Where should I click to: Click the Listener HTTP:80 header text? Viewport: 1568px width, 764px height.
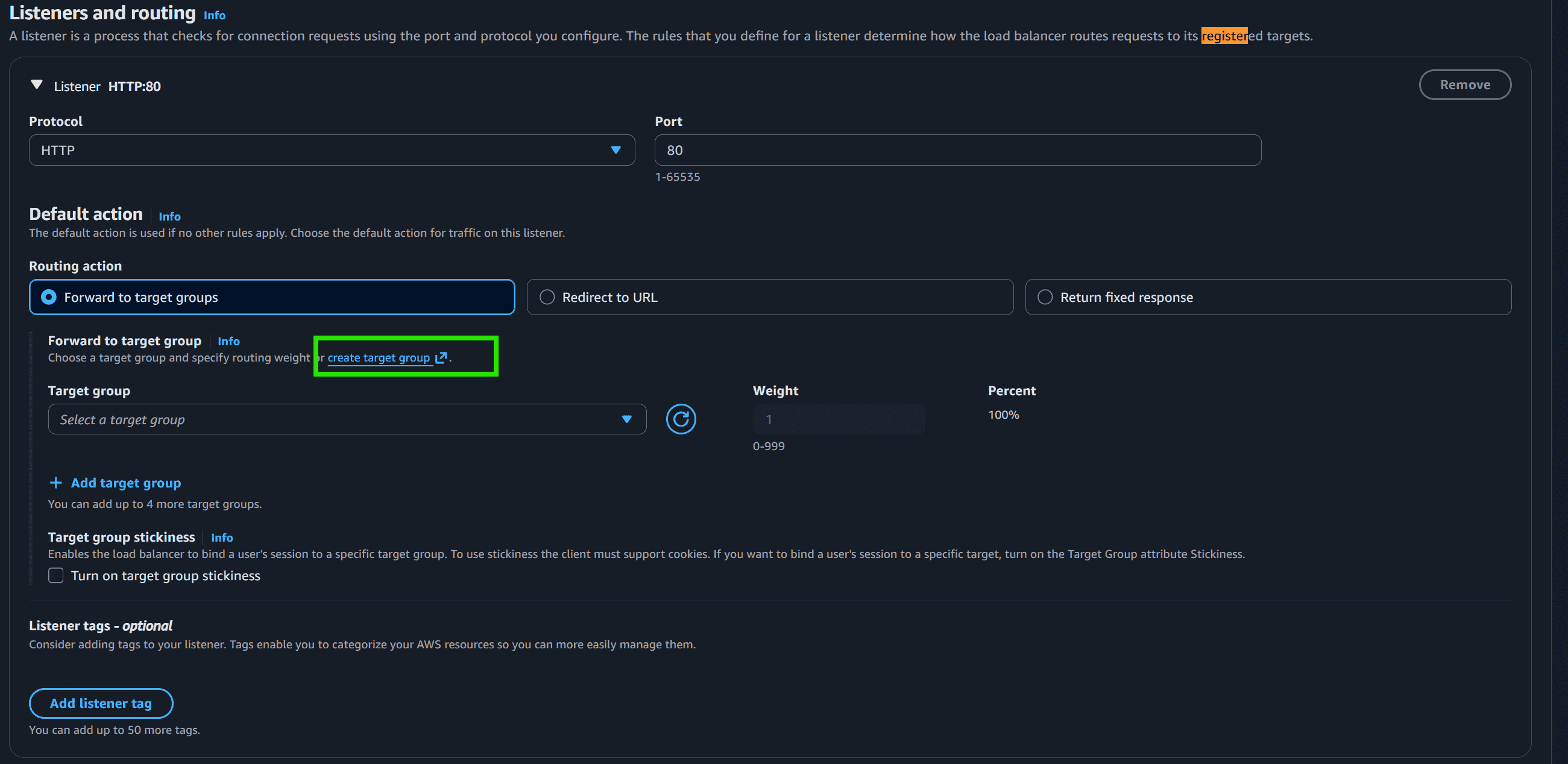[x=107, y=86]
